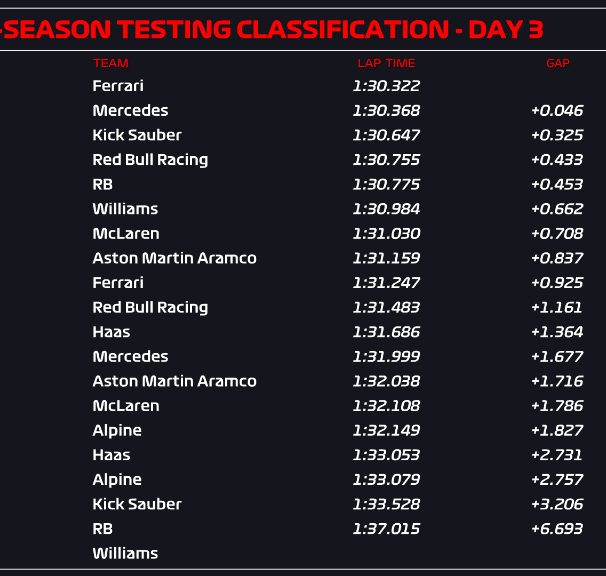Click the Mercedes entry with 1:30.368

[130, 111]
